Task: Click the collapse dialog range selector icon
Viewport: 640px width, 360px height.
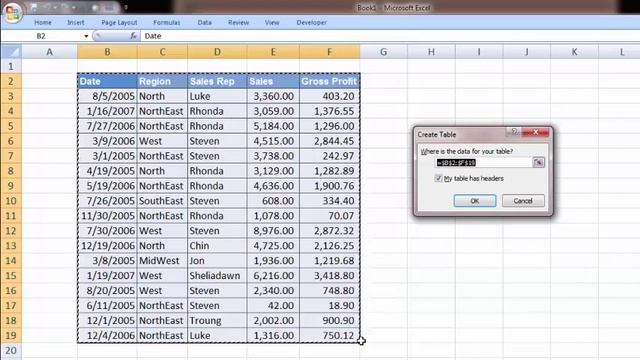Action: pos(538,162)
